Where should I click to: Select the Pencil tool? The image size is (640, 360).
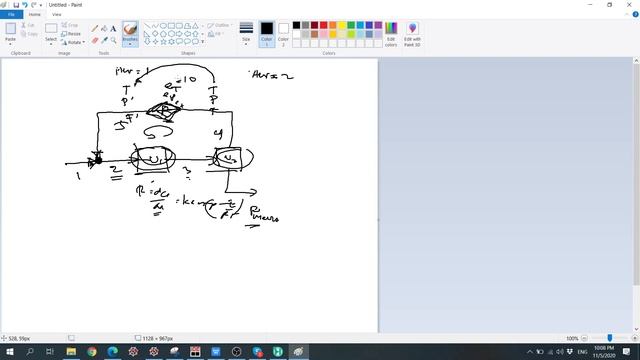pyautogui.click(x=95, y=29)
